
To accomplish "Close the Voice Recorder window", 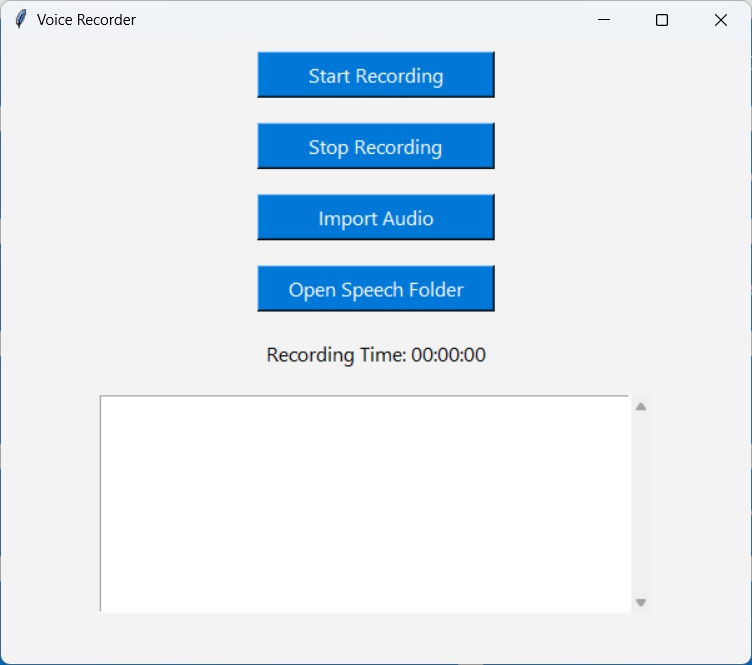I will point(720,20).
